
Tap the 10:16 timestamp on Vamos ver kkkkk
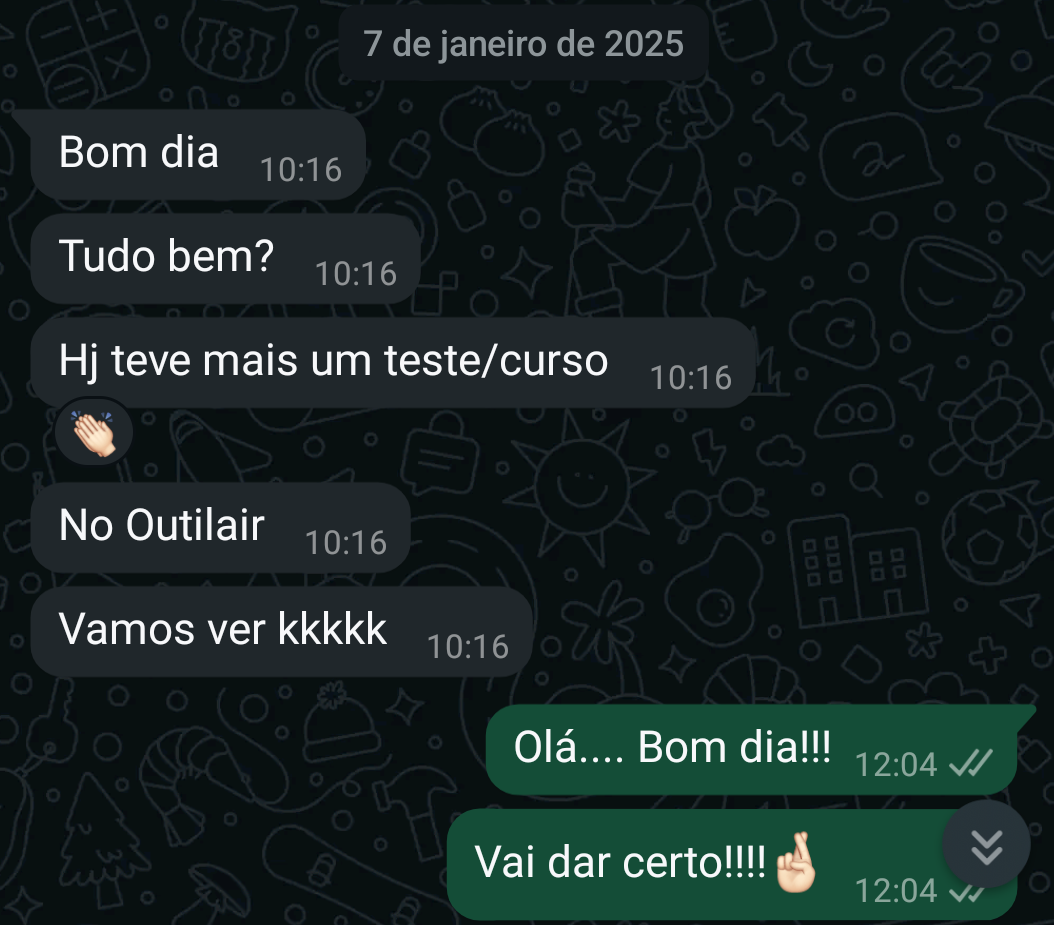point(469,647)
